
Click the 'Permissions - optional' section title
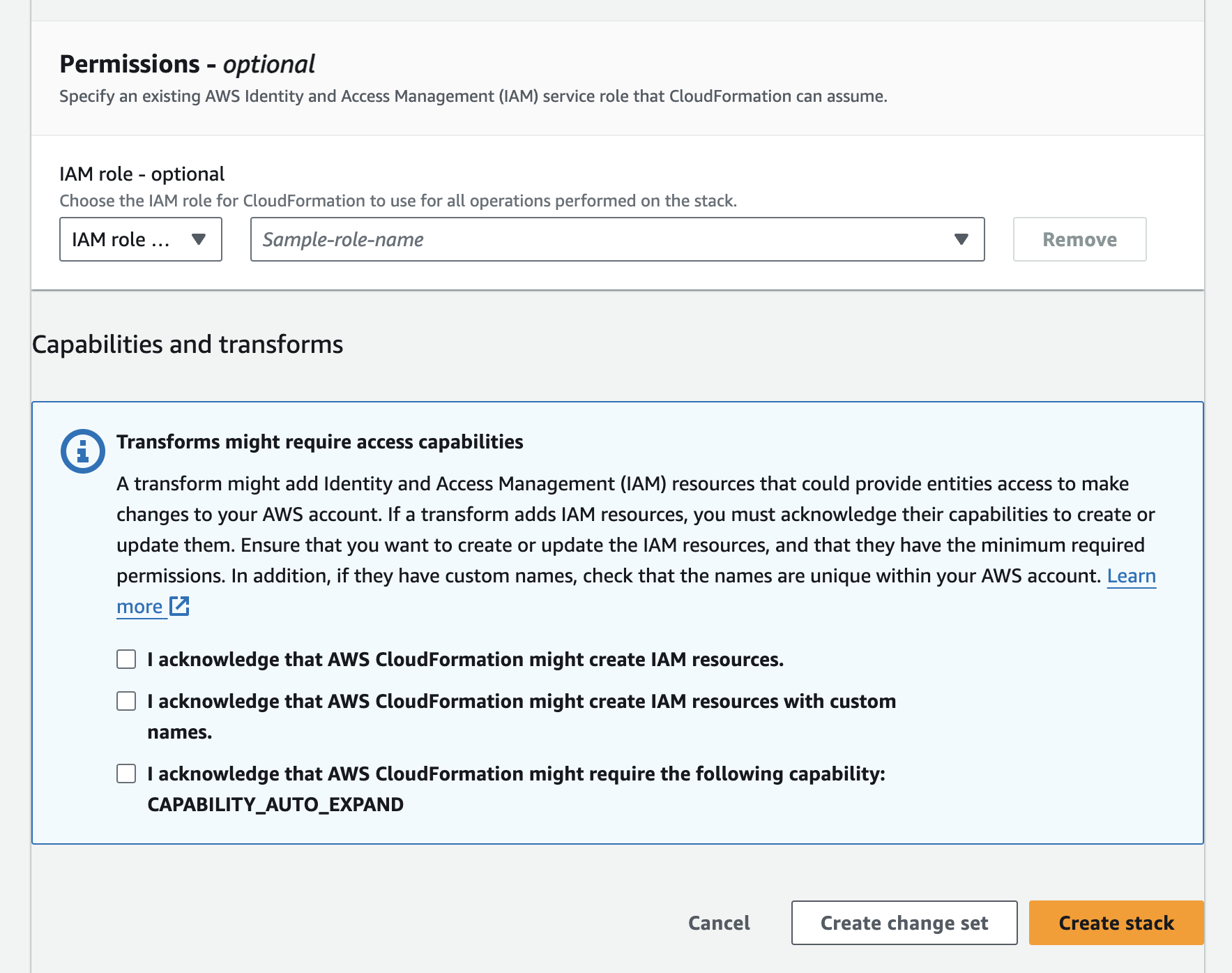click(x=187, y=64)
